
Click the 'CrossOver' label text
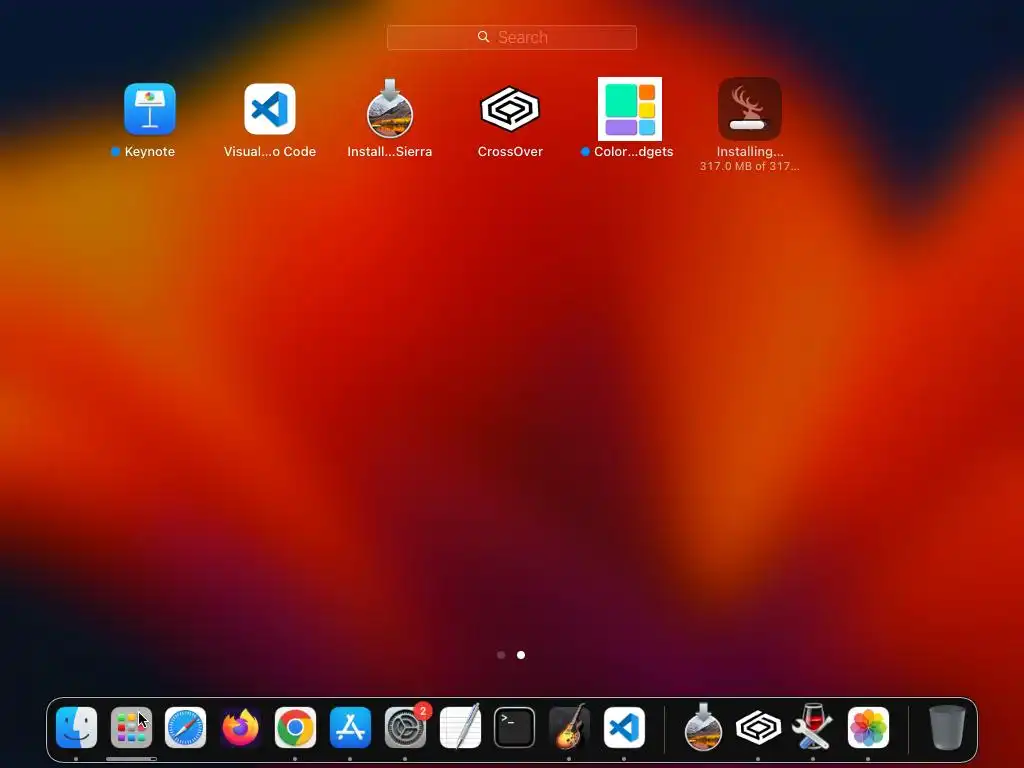[510, 152]
